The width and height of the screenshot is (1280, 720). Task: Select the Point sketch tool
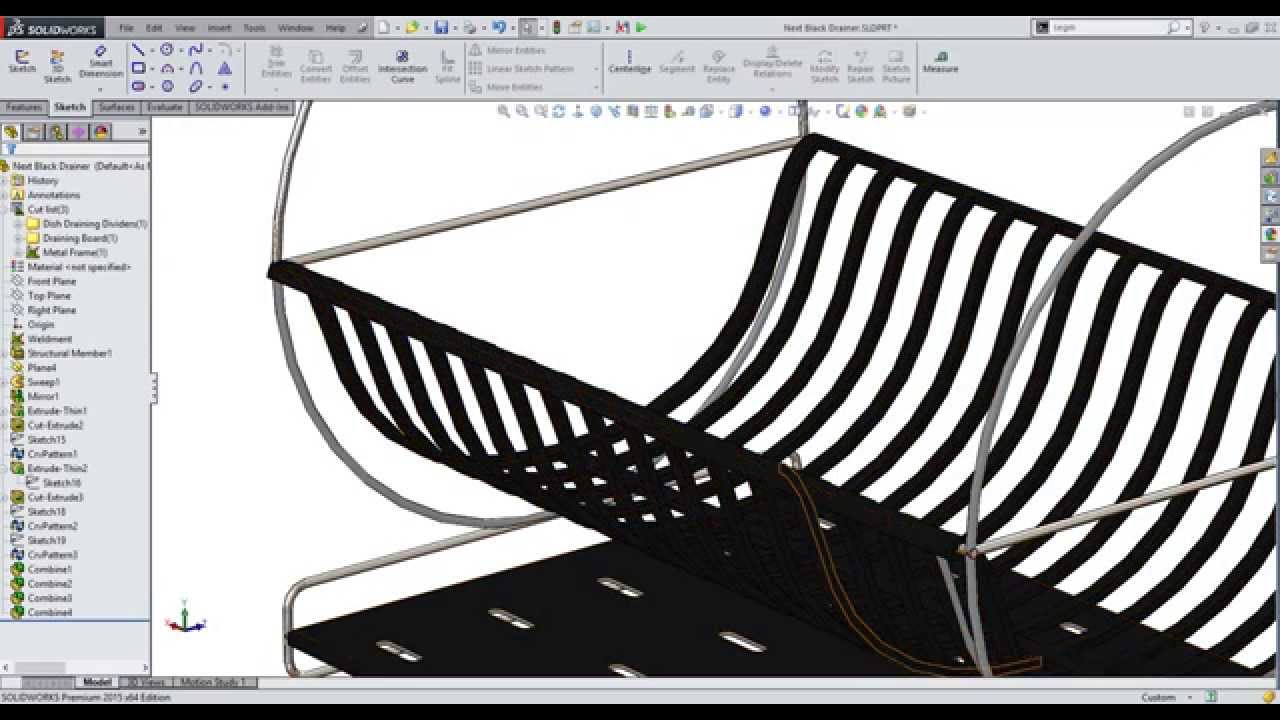point(225,87)
